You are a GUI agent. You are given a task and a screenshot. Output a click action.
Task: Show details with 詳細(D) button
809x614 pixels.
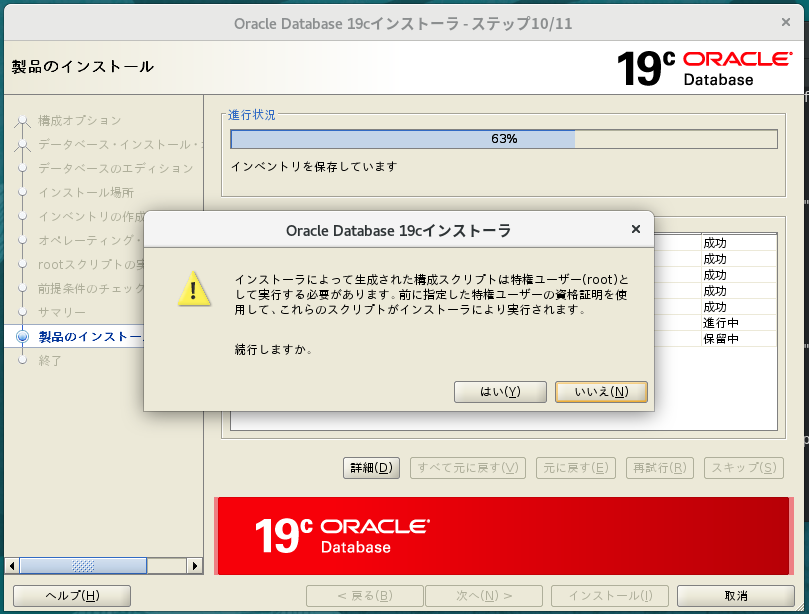[x=371, y=468]
